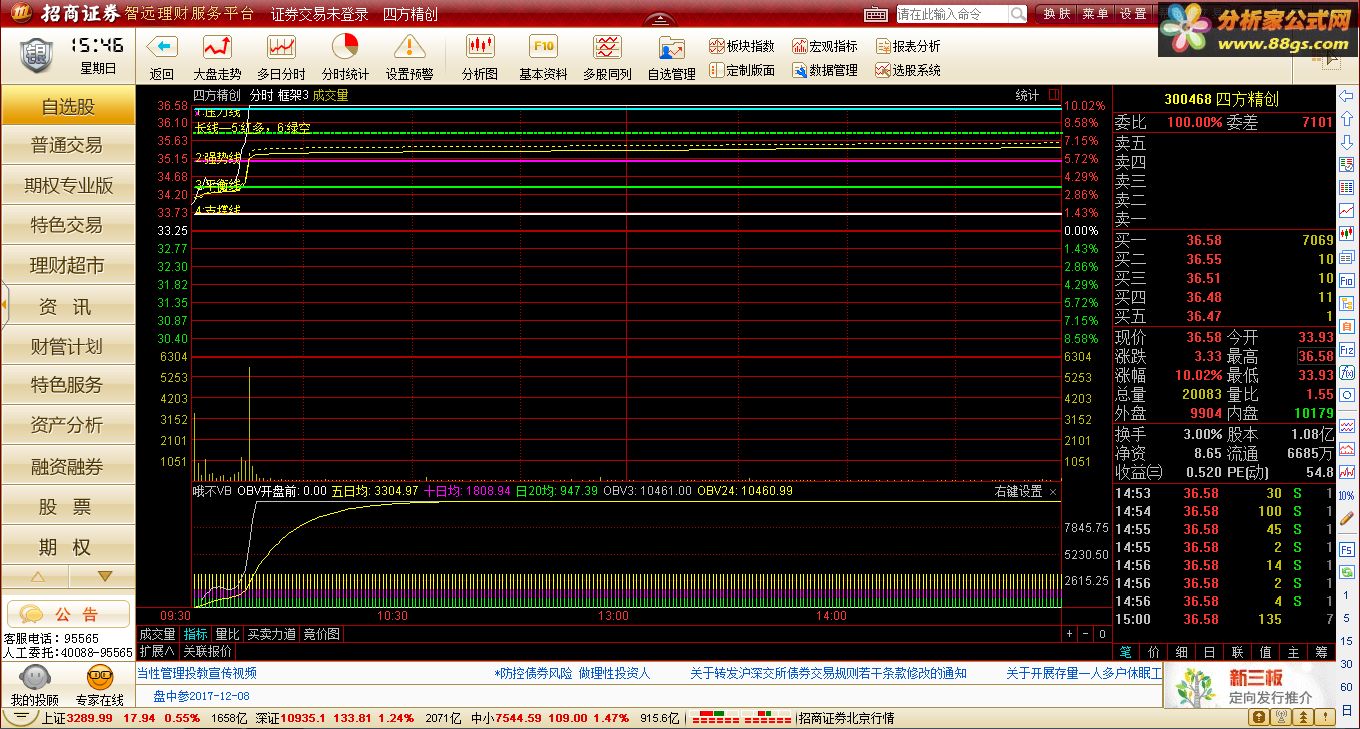The width and height of the screenshot is (1360, 729).
Task: Open 宏观指标 macro indicators
Action: [825, 46]
